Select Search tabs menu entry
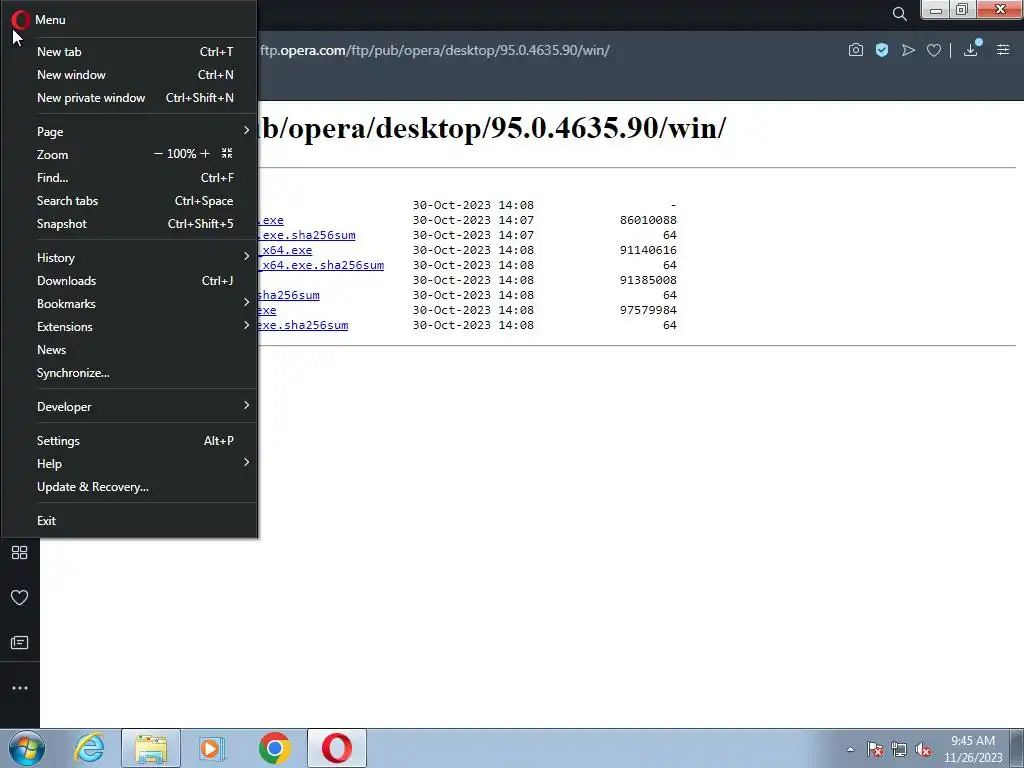 130,200
